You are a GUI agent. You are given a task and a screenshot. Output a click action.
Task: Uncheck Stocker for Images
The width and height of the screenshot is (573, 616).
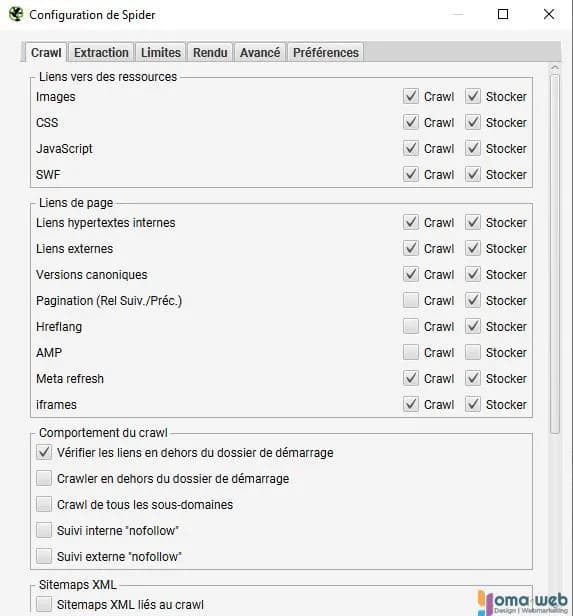(473, 96)
